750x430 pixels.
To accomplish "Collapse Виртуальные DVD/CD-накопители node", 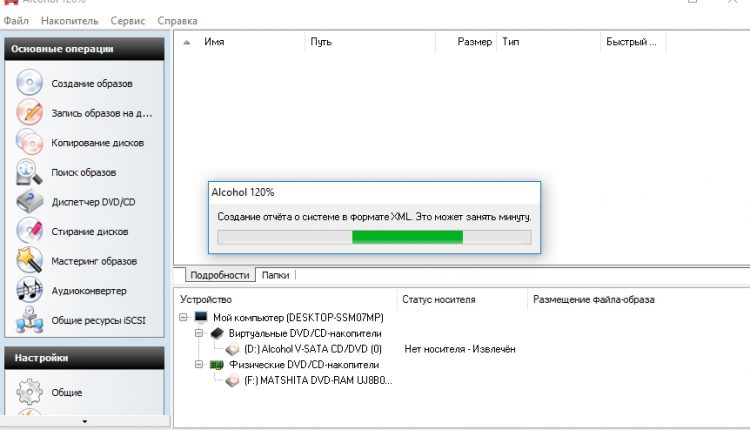I will click(199, 333).
